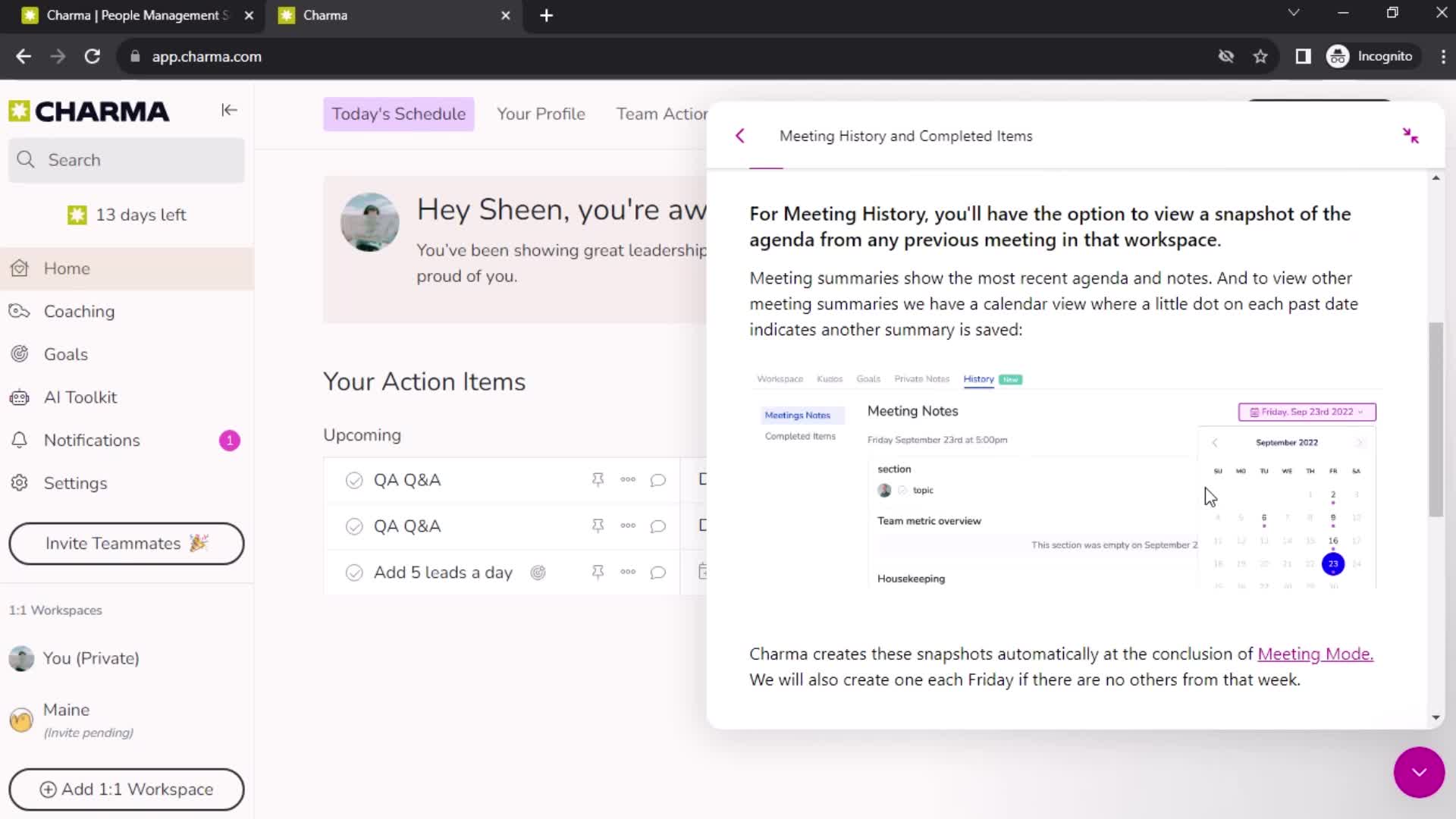Go to Goals in the sidebar

click(127, 354)
